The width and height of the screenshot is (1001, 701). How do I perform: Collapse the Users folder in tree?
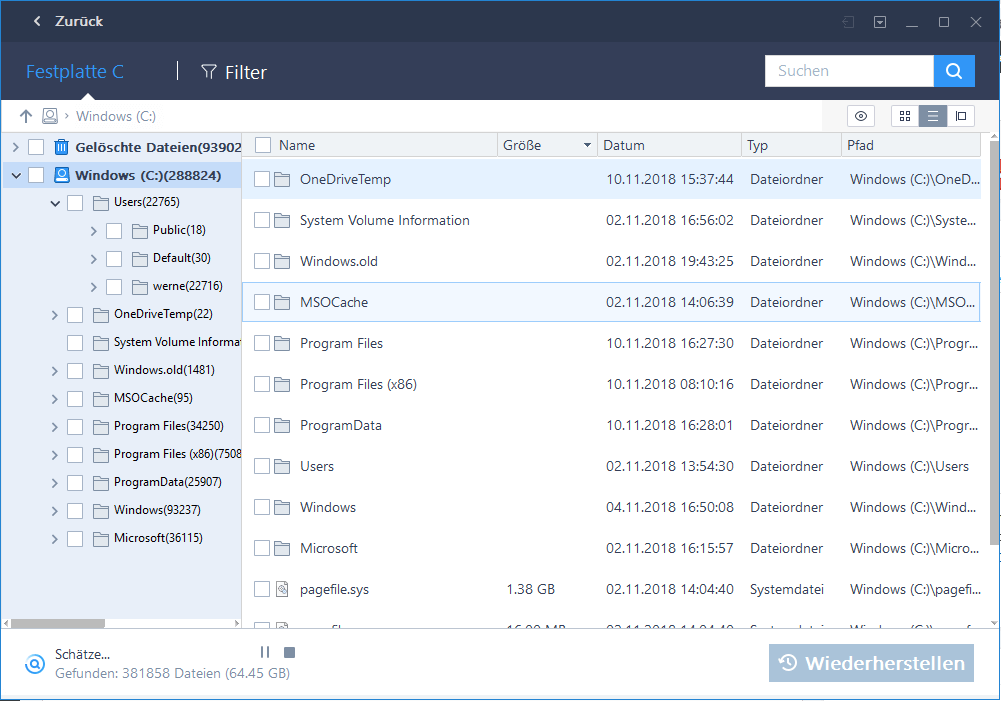pyautogui.click(x=55, y=203)
